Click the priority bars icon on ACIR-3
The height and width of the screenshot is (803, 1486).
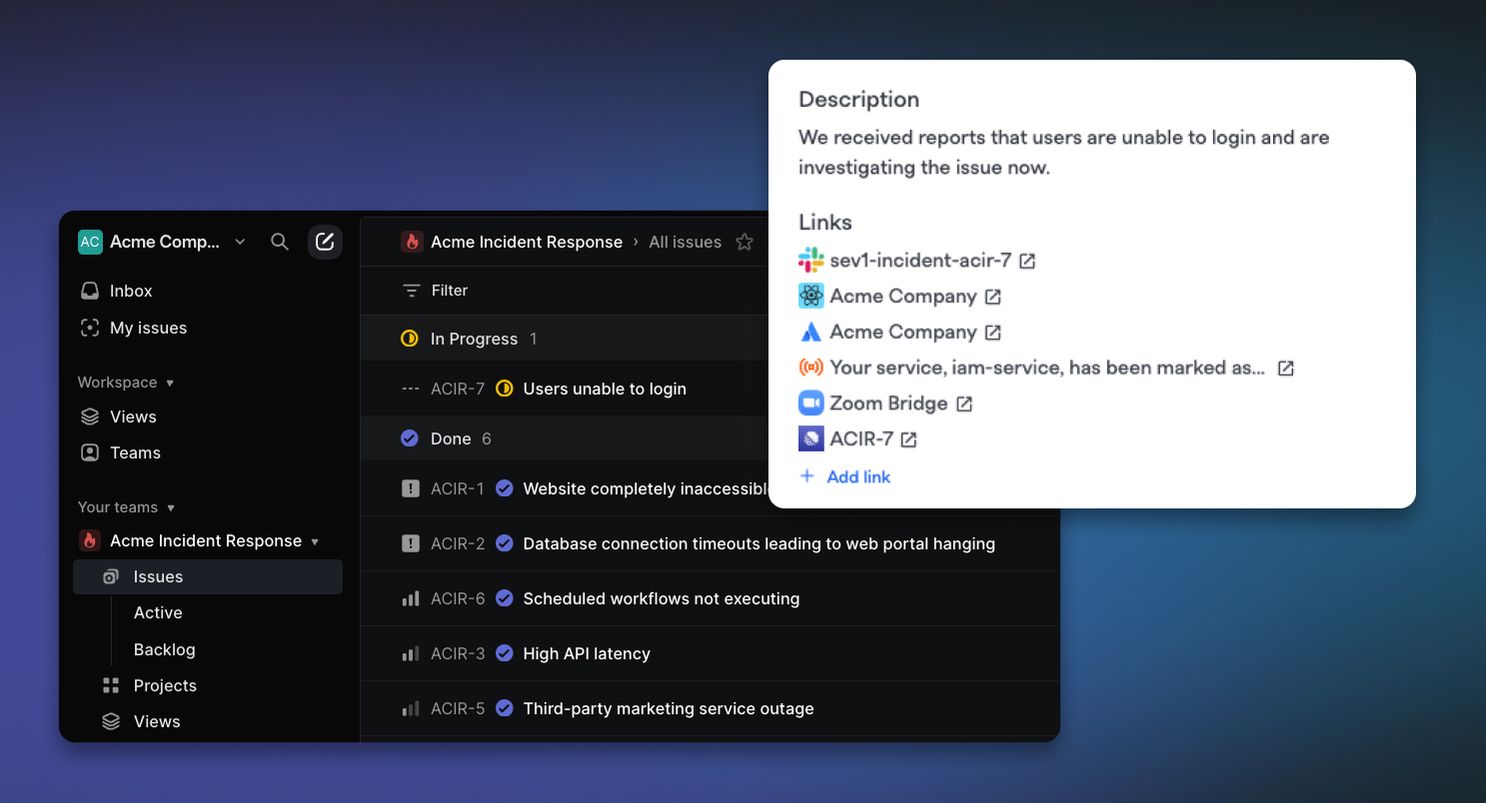[410, 654]
